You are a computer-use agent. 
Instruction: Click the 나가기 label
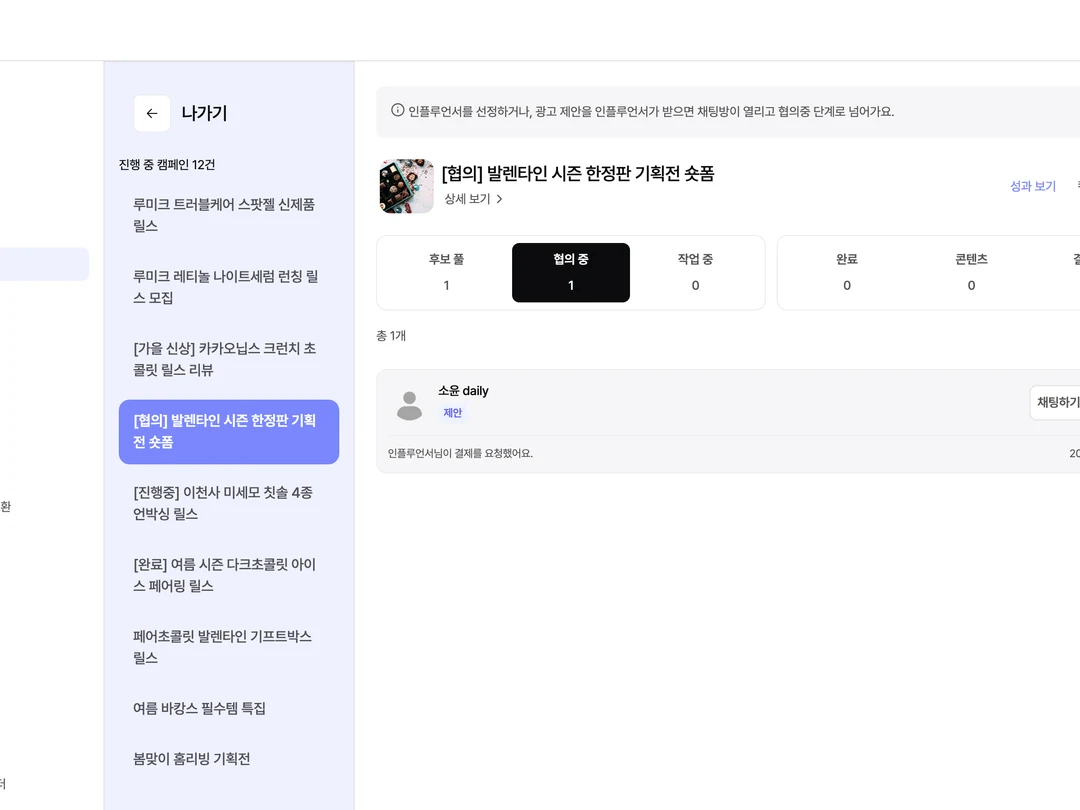pyautogui.click(x=205, y=113)
